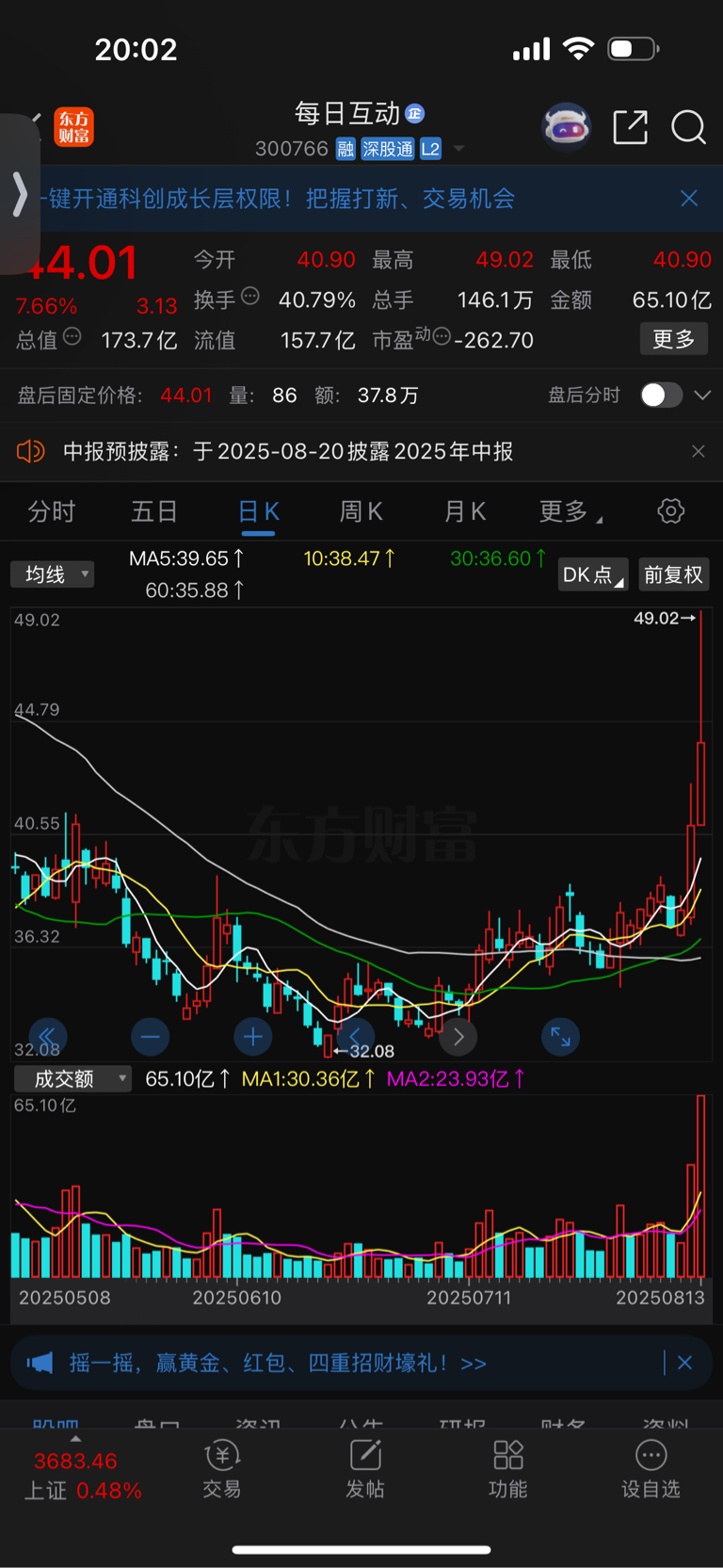This screenshot has width=723, height=1568.
Task: Tap the 20250813 date label
Action: 660,1298
